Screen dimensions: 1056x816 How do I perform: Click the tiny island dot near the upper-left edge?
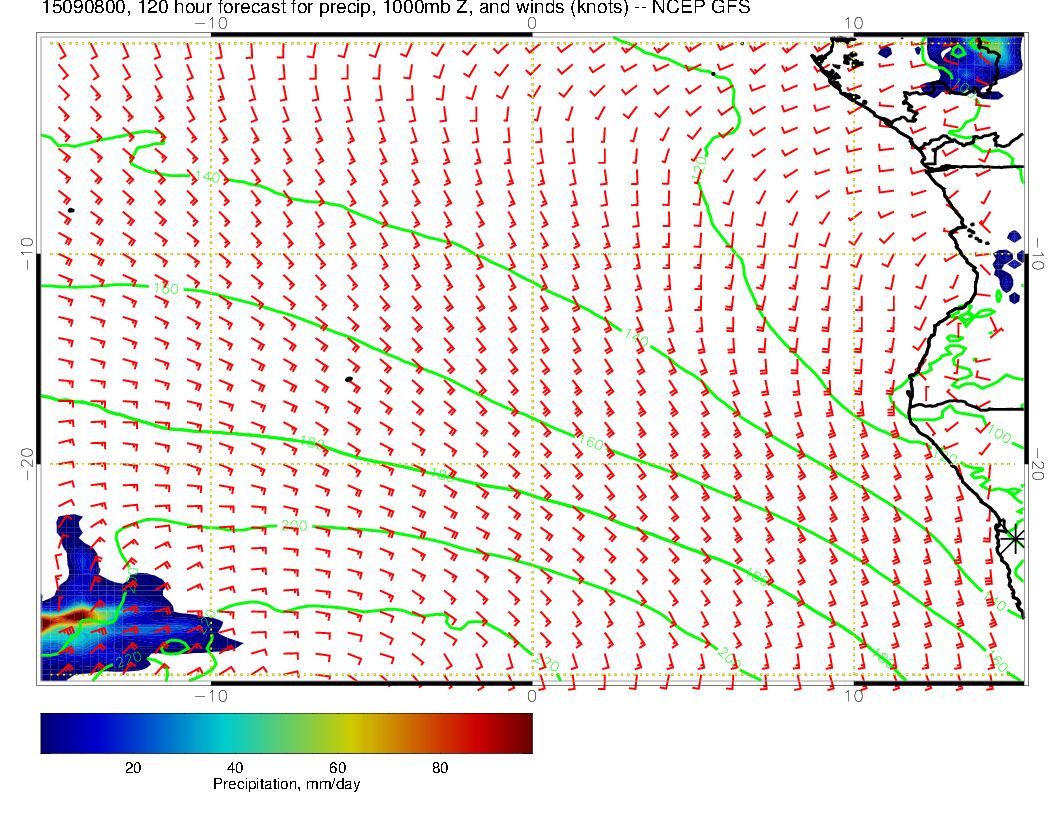(x=71, y=210)
